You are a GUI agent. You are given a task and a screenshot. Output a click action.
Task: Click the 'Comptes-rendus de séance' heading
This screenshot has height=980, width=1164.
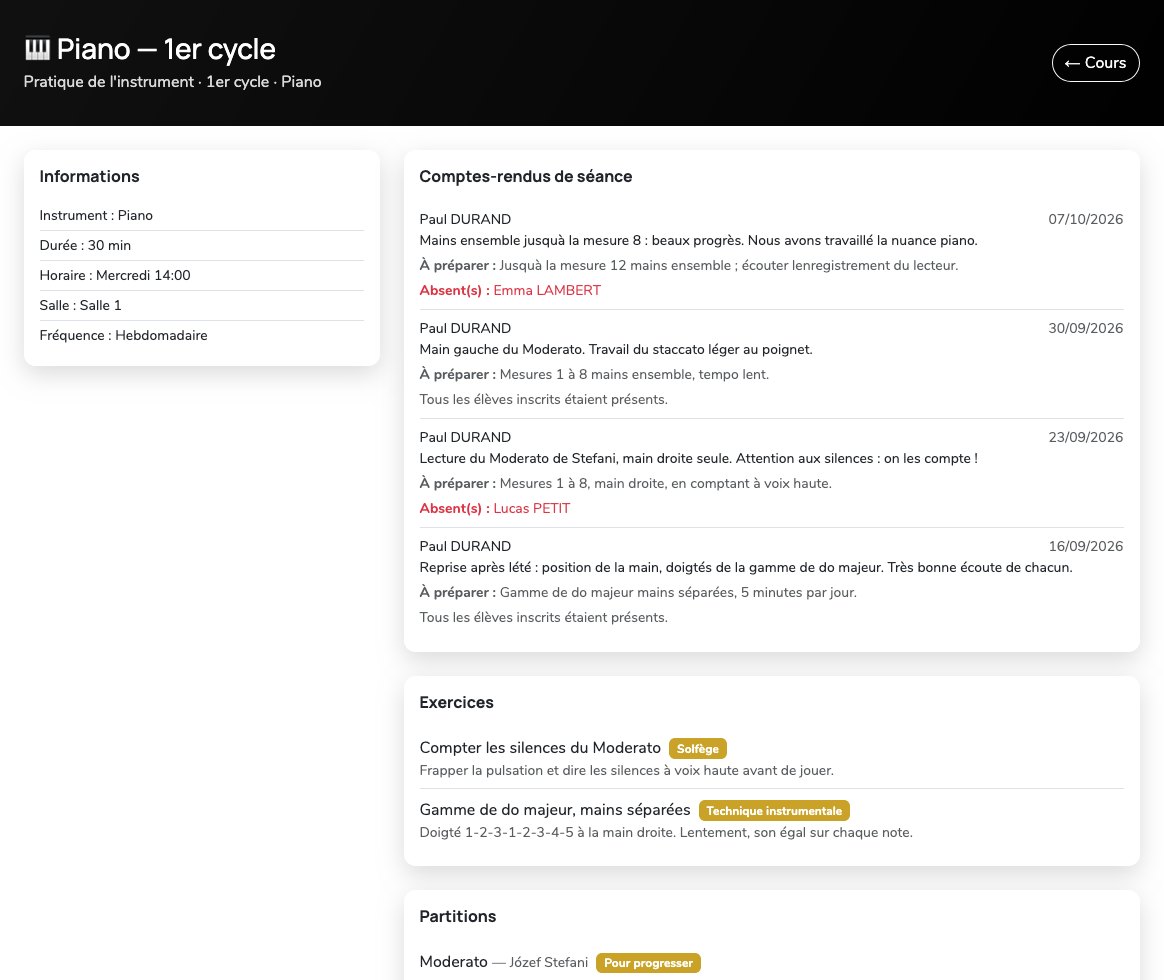(x=526, y=177)
